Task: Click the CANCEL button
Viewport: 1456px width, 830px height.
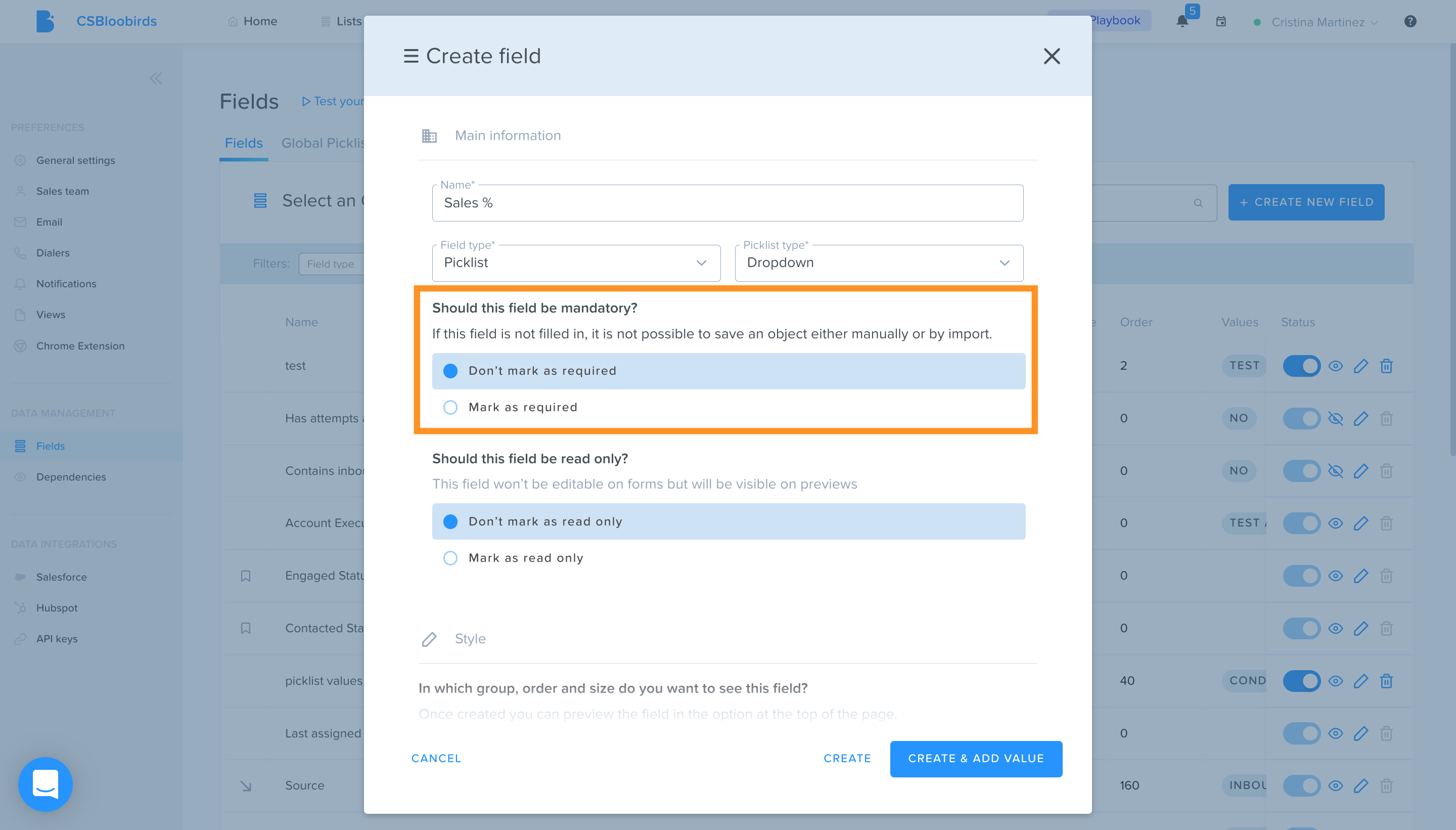Action: (x=436, y=759)
